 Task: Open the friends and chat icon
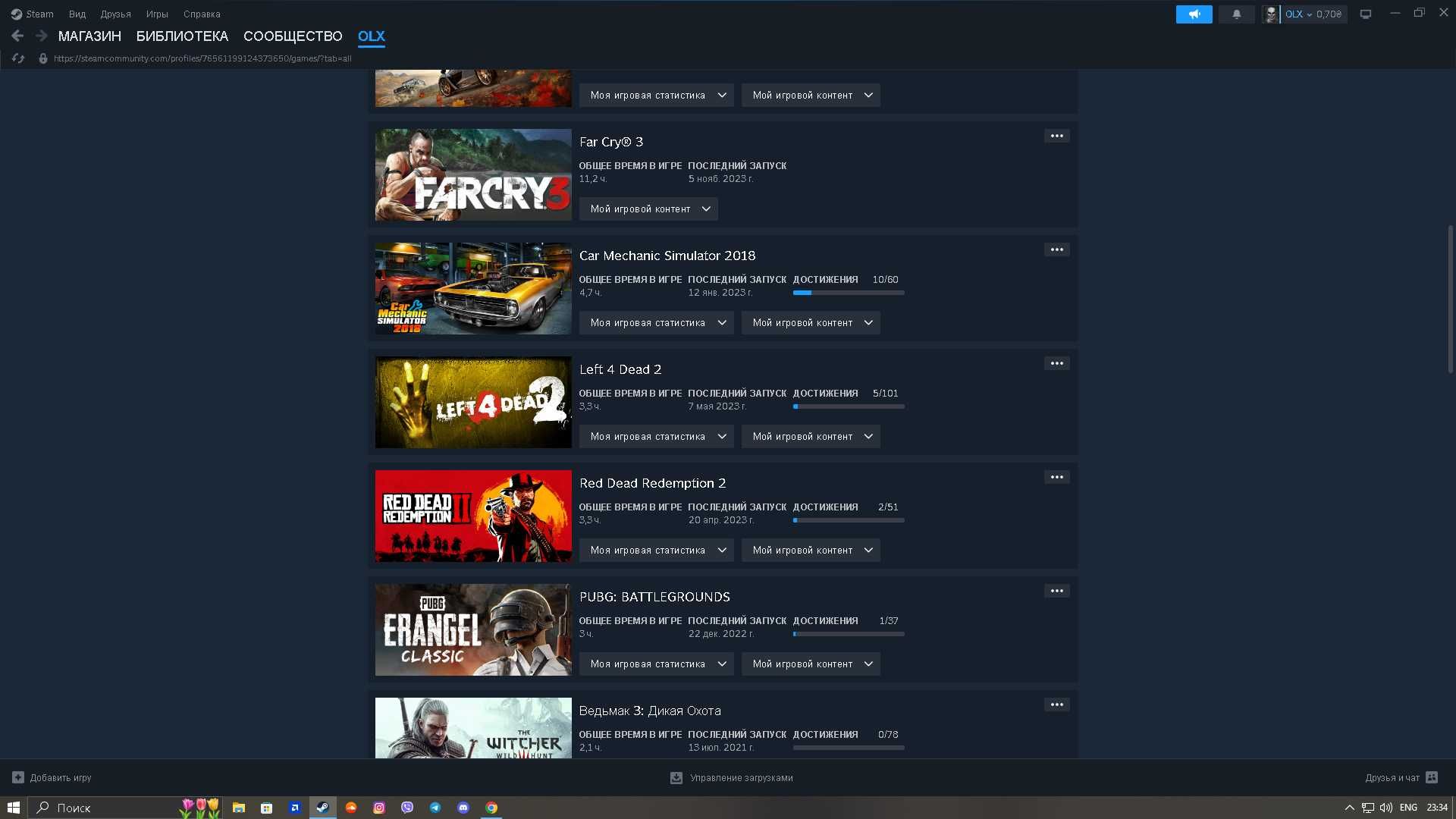(1432, 777)
